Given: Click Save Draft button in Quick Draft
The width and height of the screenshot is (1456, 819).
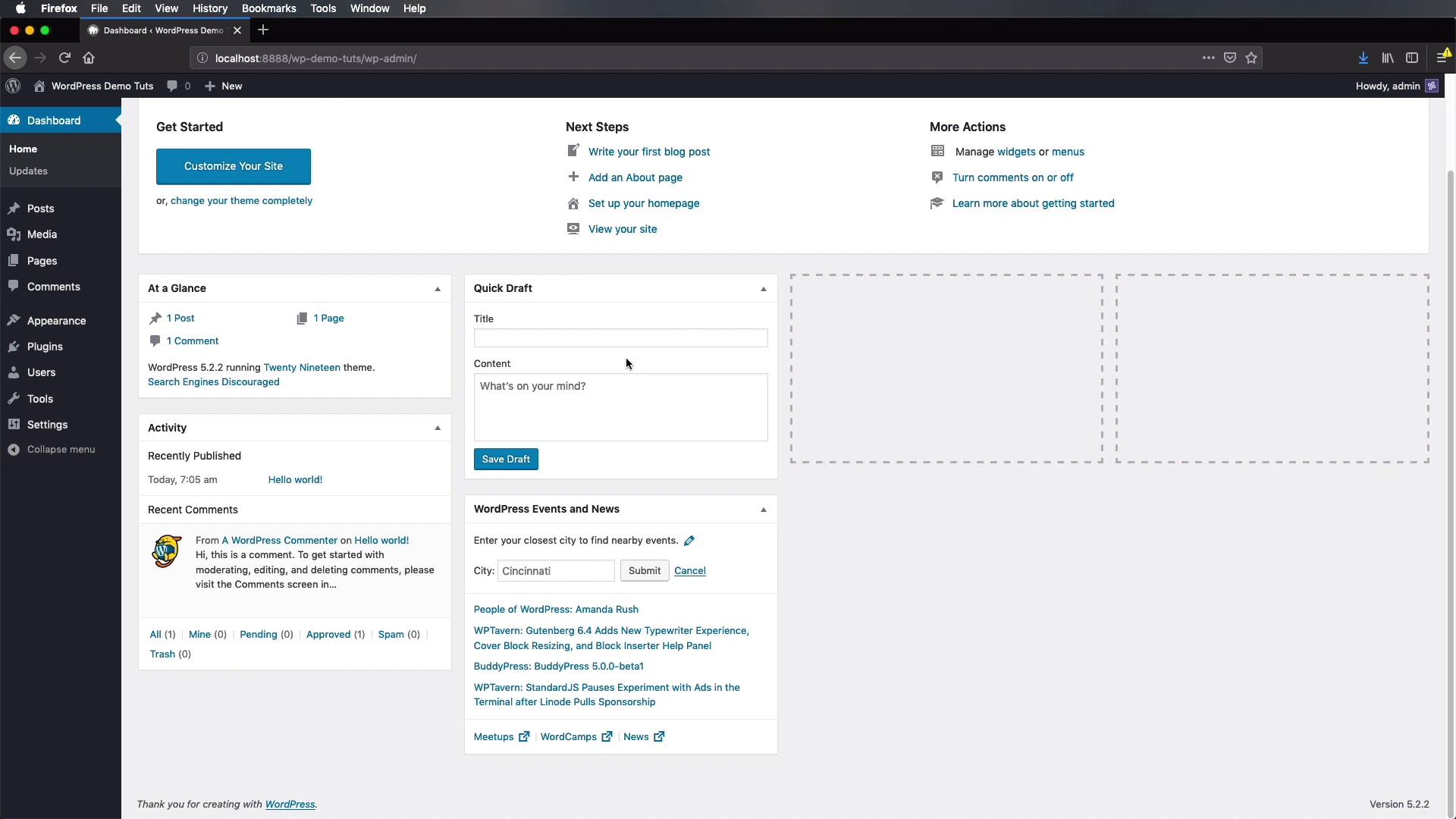Looking at the screenshot, I should tap(506, 459).
